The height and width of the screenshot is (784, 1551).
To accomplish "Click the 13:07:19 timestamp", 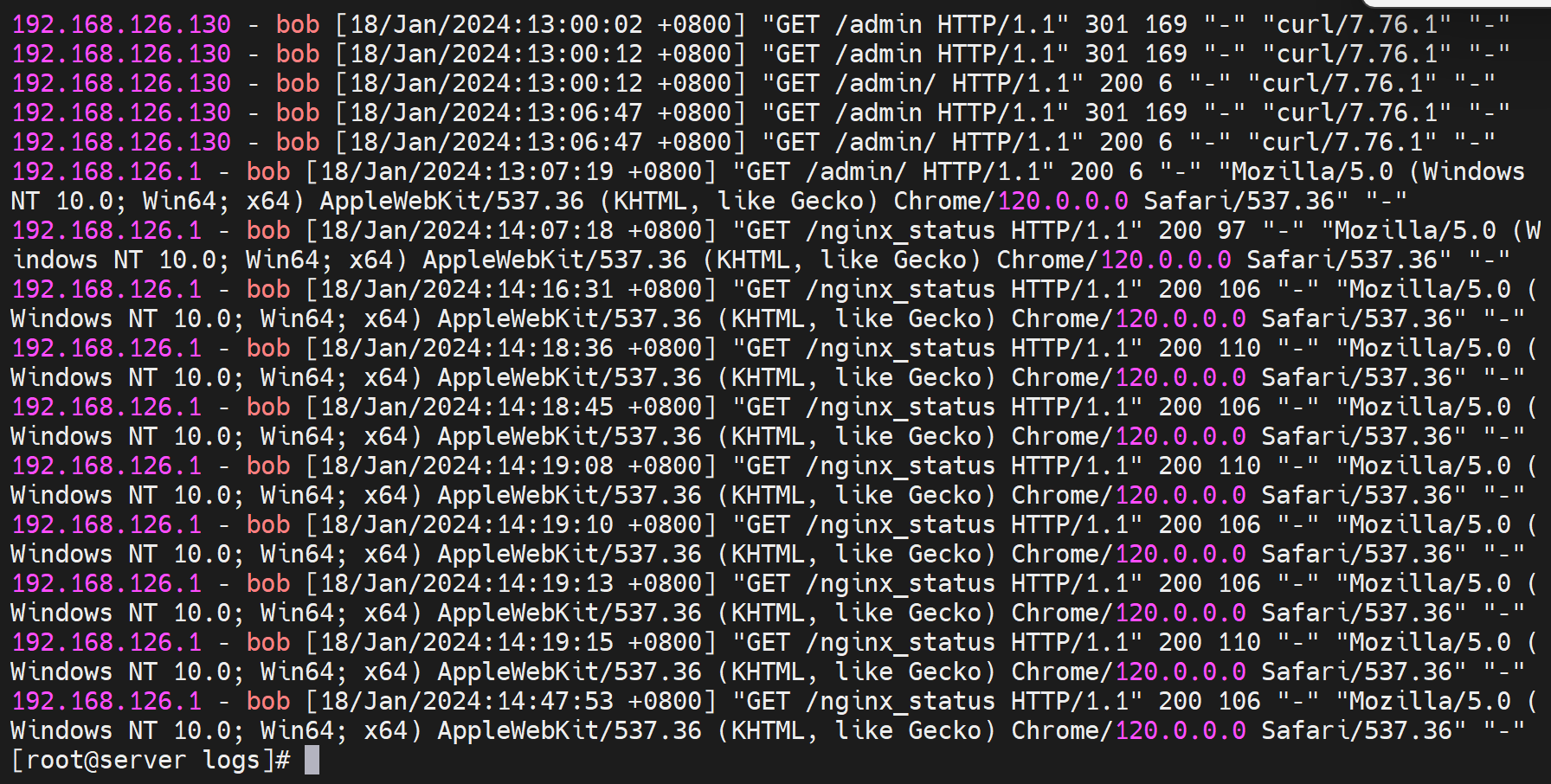I will tap(556, 171).
